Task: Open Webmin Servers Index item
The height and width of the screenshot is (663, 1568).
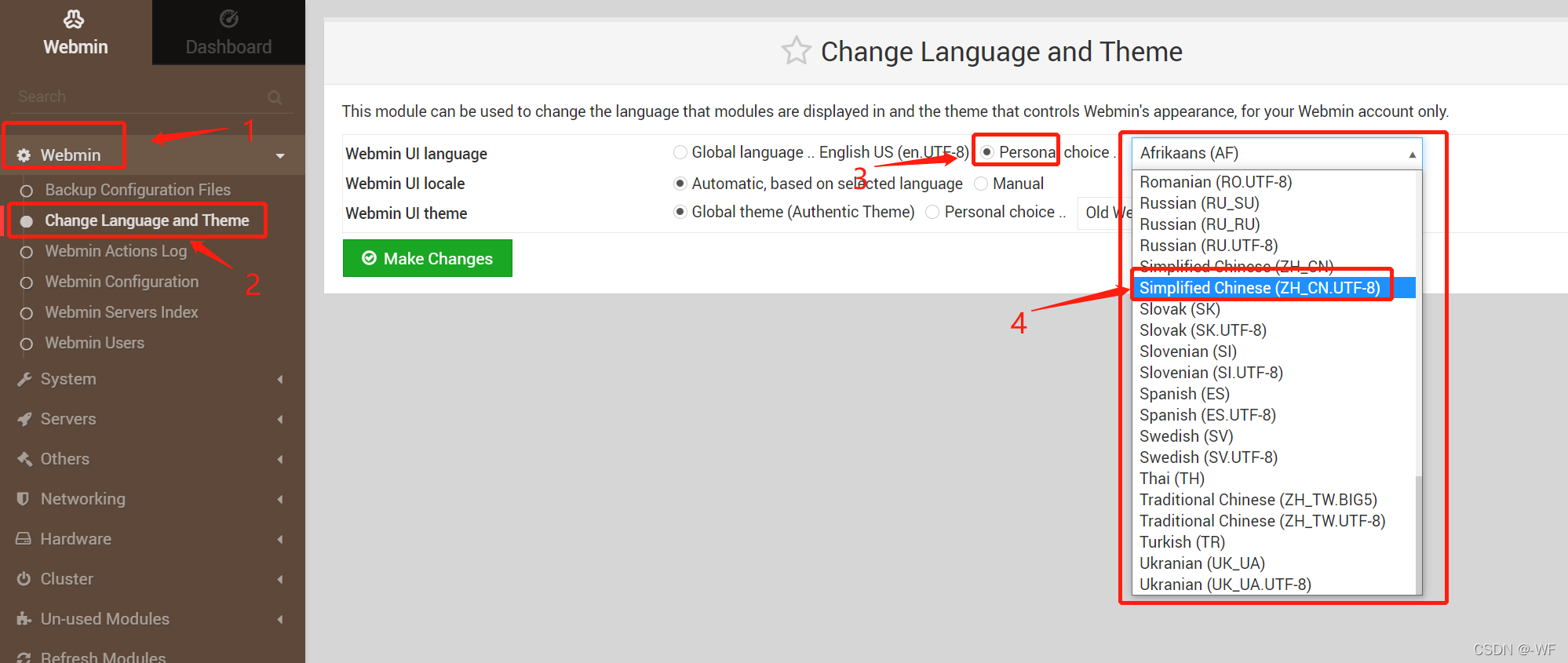Action: click(122, 312)
